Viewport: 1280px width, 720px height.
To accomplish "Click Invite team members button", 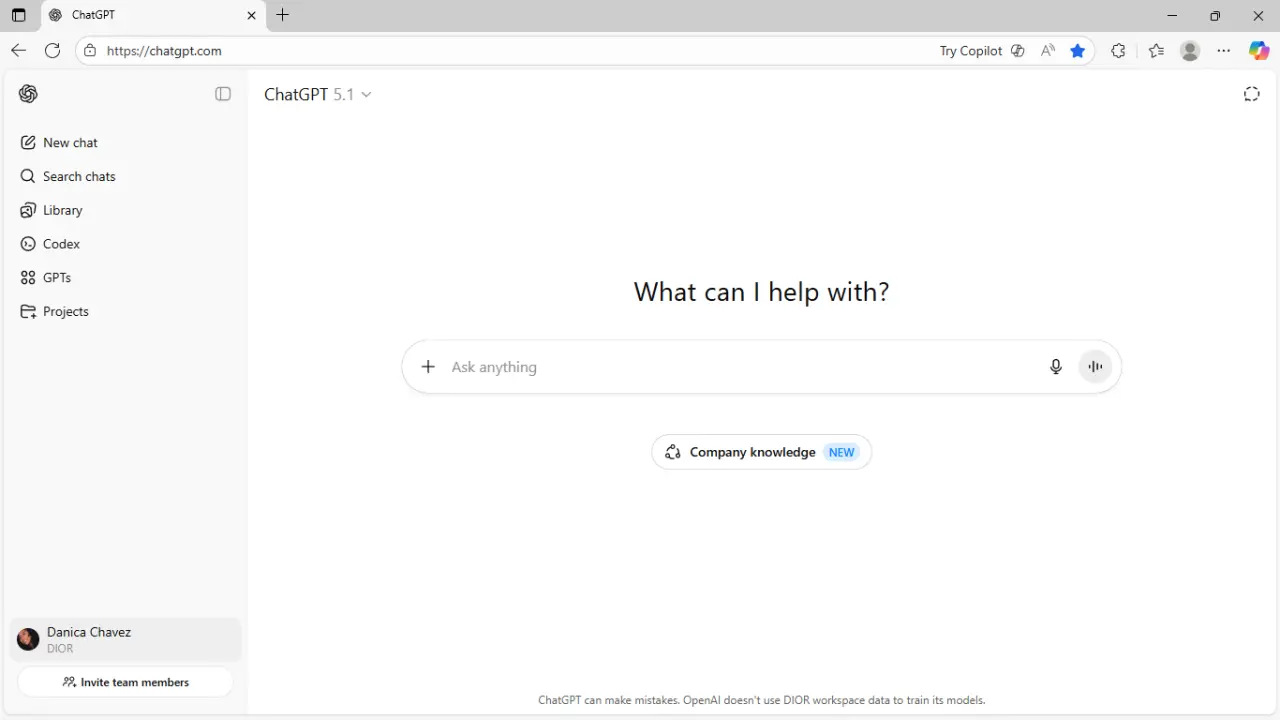I will 125,682.
